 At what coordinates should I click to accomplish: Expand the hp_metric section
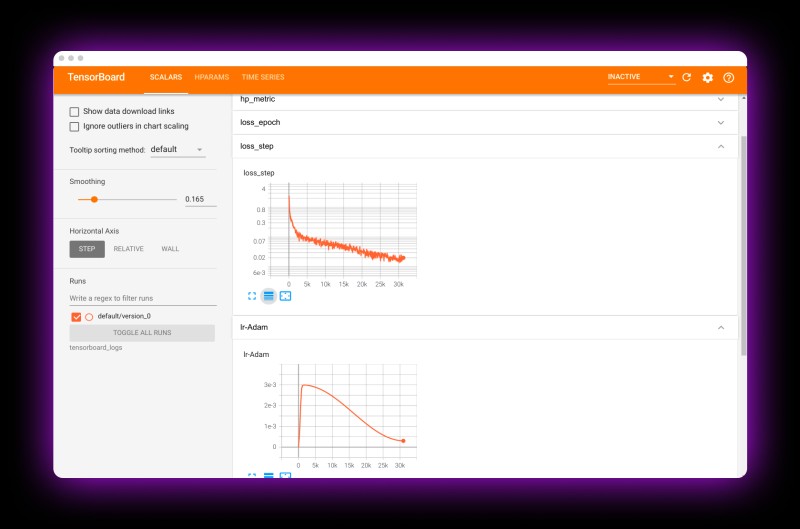[485, 99]
